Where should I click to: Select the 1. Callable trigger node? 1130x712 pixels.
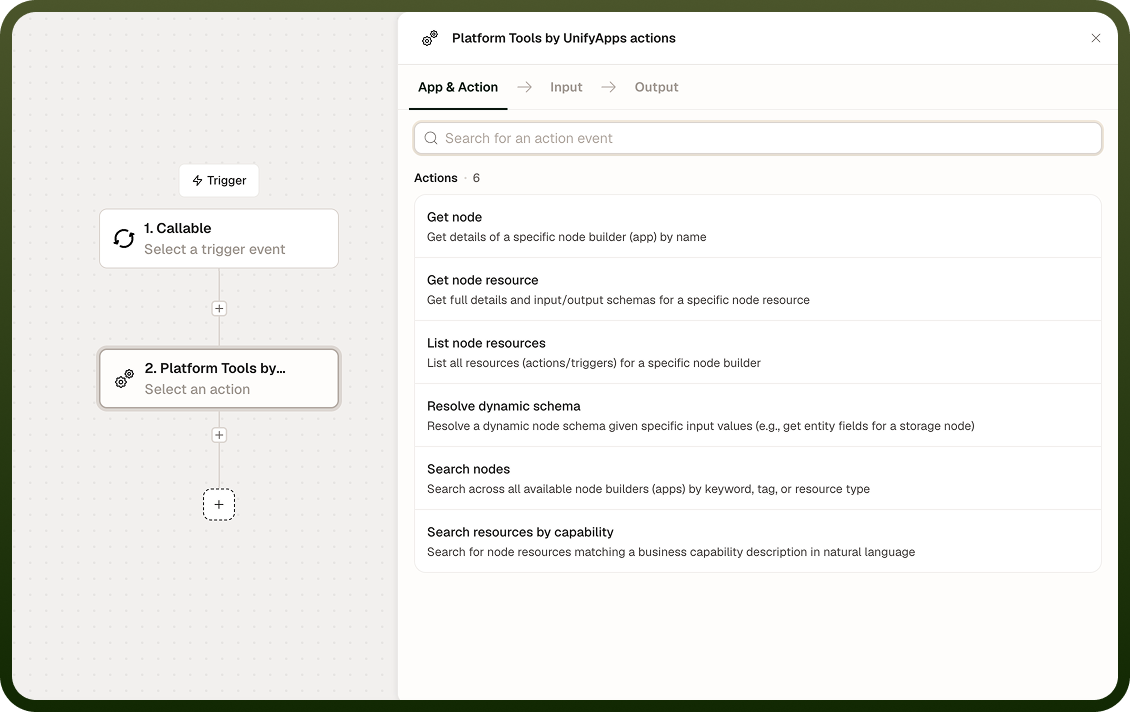click(x=219, y=239)
